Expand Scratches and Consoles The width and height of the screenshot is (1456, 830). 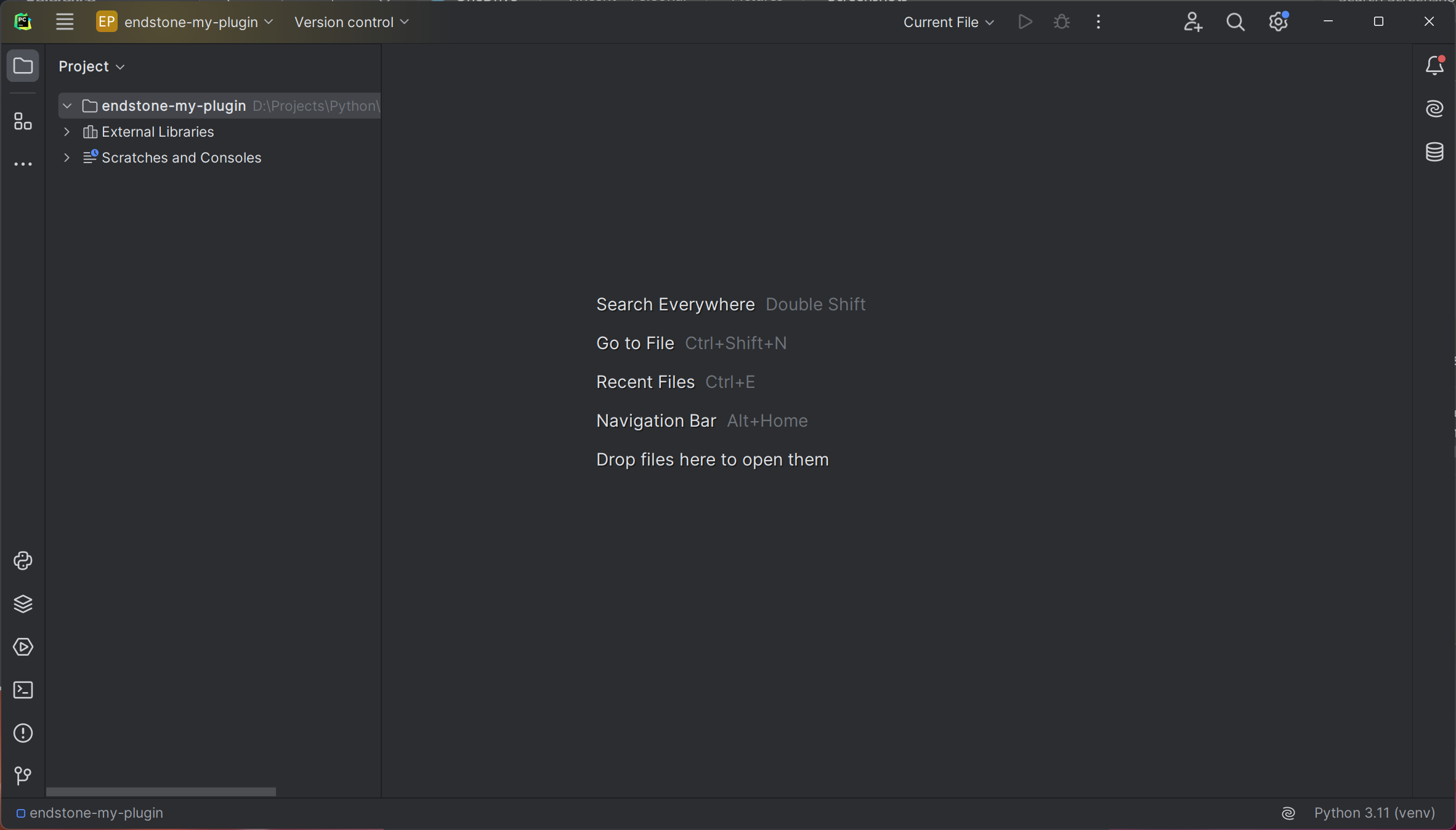point(66,158)
